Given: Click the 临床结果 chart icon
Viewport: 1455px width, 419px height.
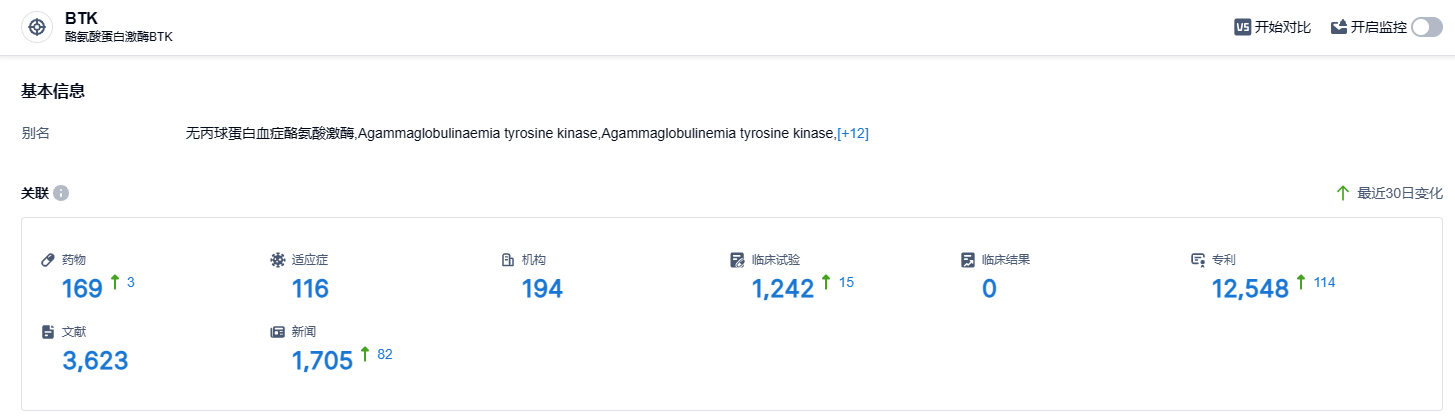Looking at the screenshot, I should point(968,260).
